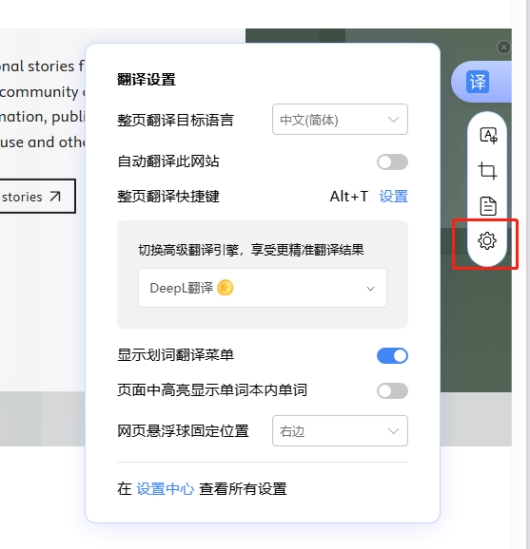530x549 pixels.
Task: Click the 设置 shortcut link next to Alt+T
Action: coord(393,196)
